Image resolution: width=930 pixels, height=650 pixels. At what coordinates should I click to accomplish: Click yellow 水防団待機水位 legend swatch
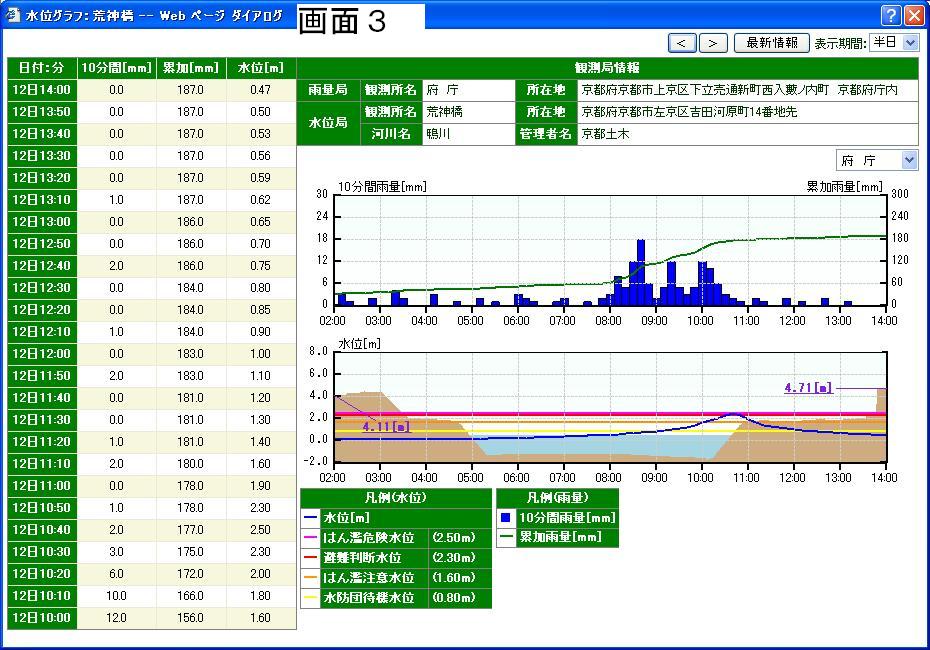[x=310, y=598]
